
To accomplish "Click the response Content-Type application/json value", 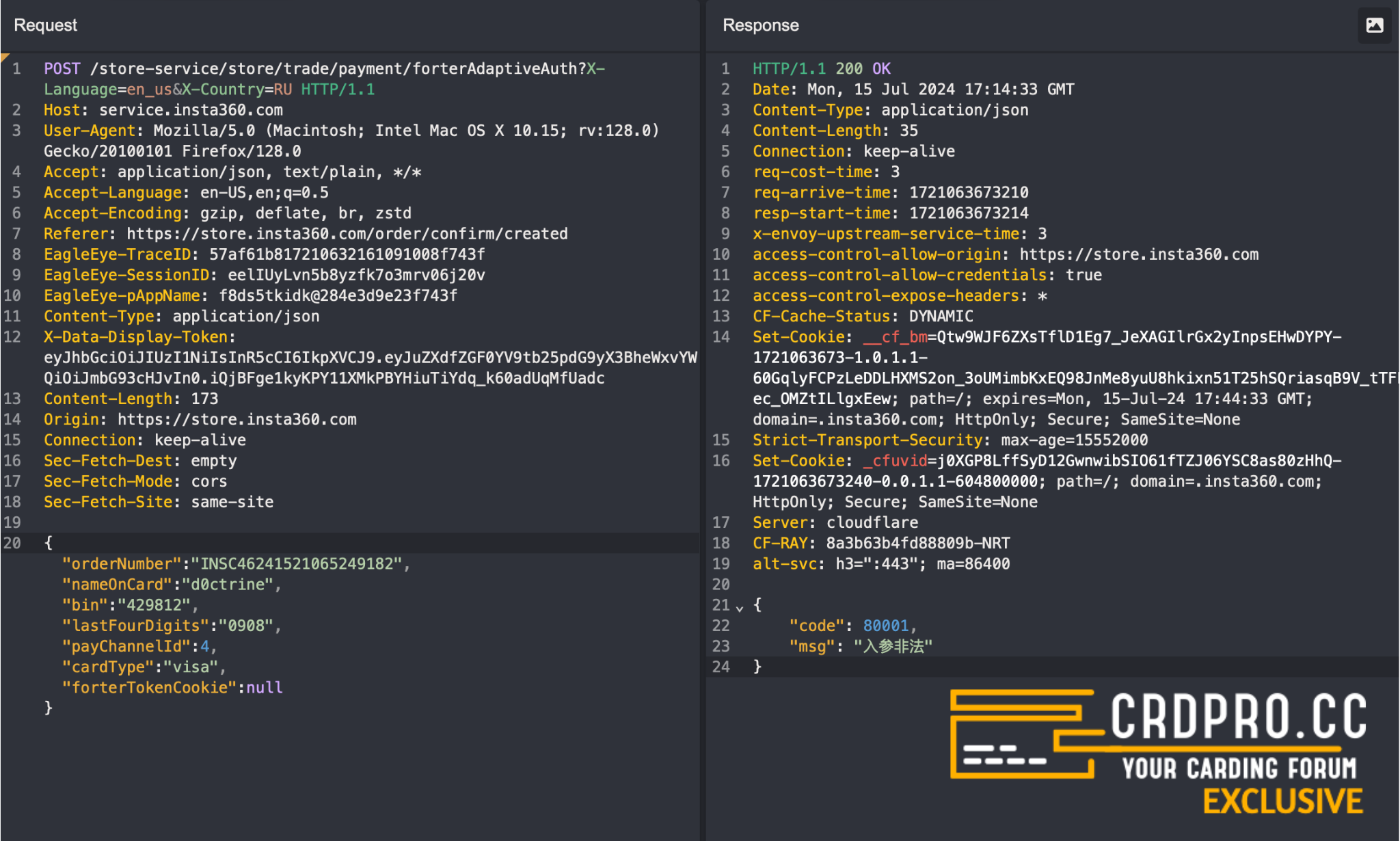I will [954, 110].
